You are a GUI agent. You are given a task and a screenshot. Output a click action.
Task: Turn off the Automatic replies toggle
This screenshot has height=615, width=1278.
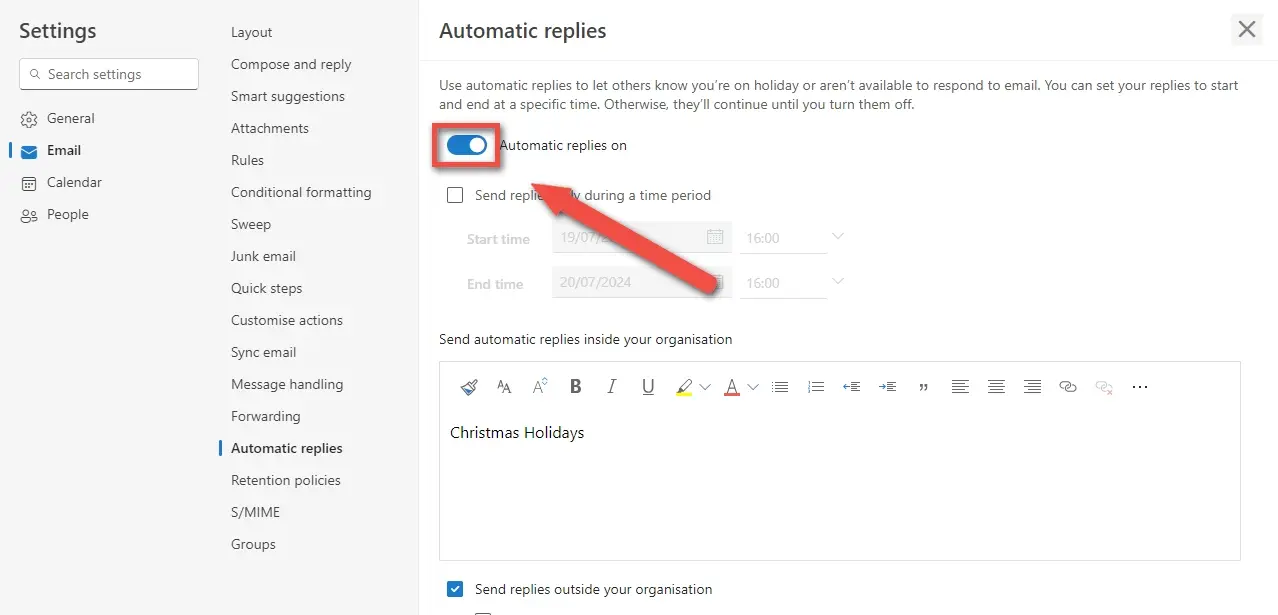tap(466, 145)
